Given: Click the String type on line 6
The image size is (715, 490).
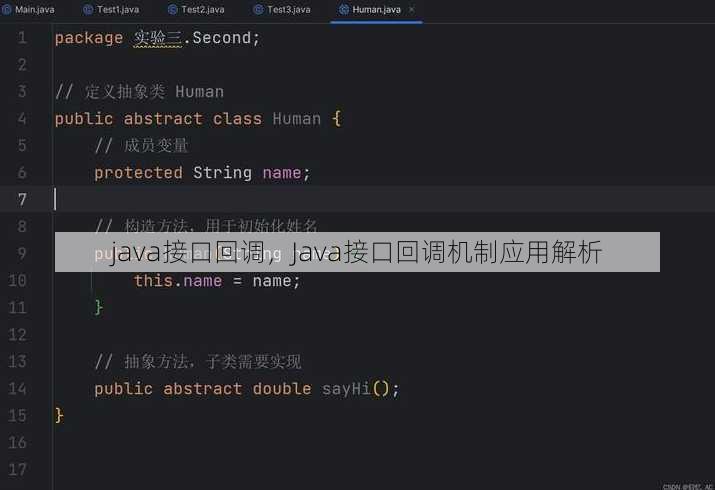Looking at the screenshot, I should tap(222, 173).
